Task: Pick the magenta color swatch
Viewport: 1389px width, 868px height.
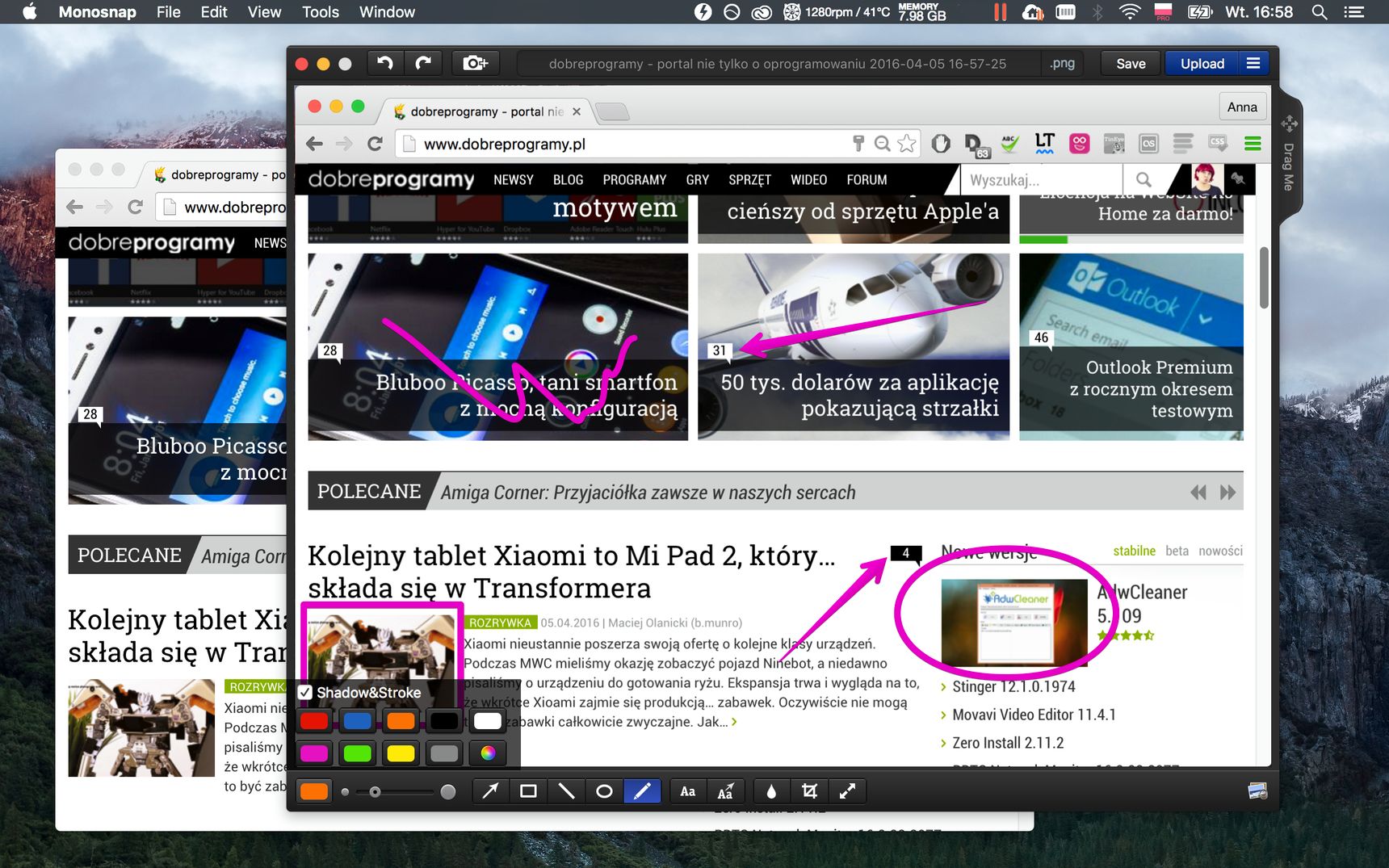Action: pyautogui.click(x=314, y=753)
